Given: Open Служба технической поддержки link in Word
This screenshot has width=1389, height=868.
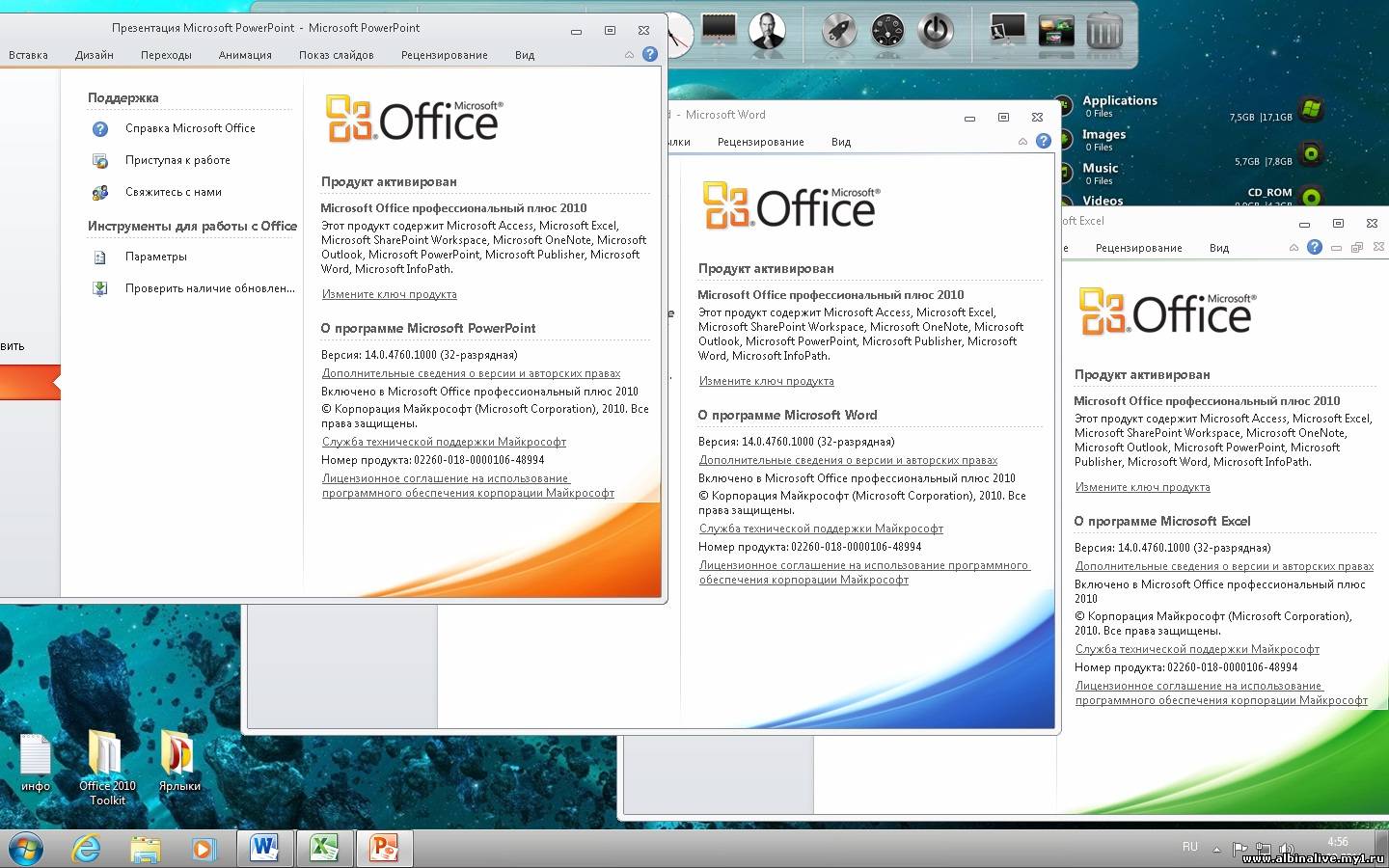Looking at the screenshot, I should pos(822,529).
